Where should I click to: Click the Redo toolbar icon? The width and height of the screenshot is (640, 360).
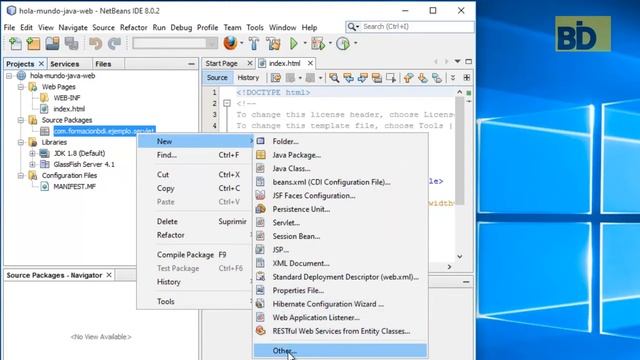(x=114, y=43)
